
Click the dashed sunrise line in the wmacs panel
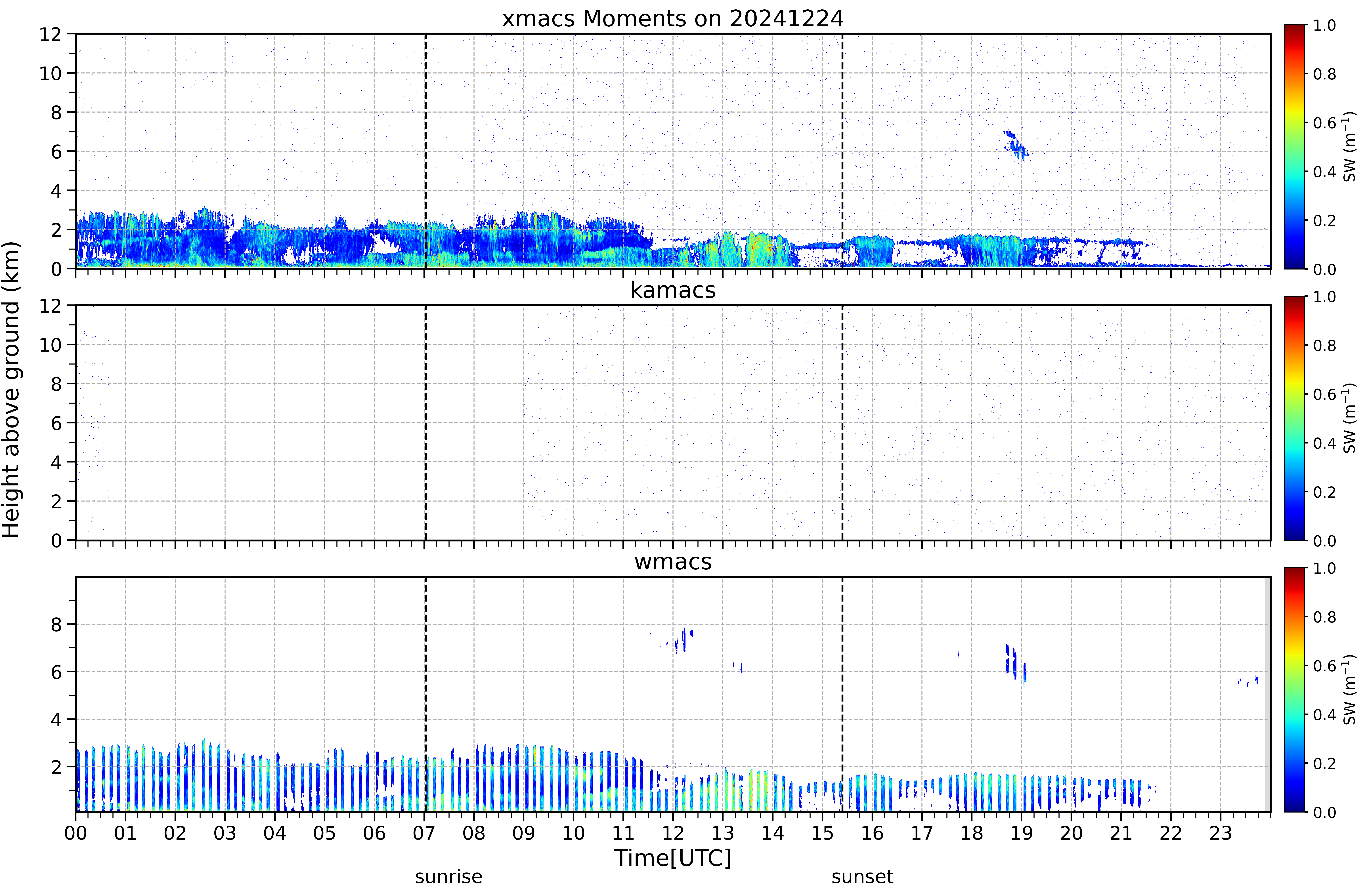(426, 694)
